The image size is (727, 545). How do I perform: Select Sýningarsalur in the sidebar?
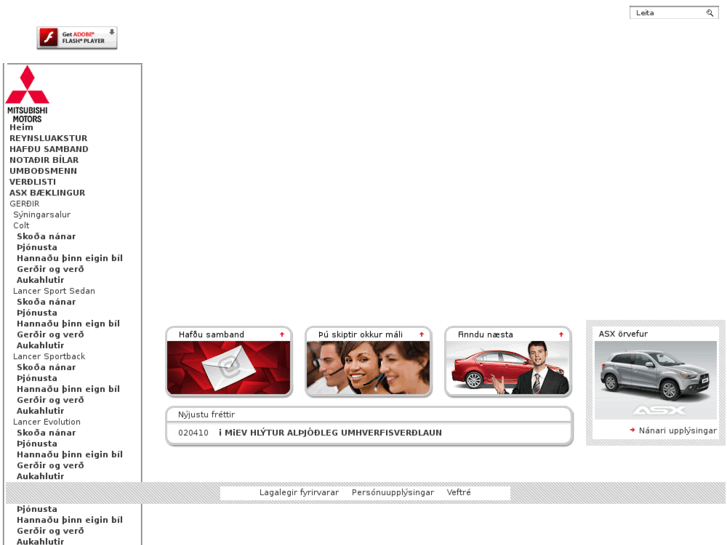point(42,215)
